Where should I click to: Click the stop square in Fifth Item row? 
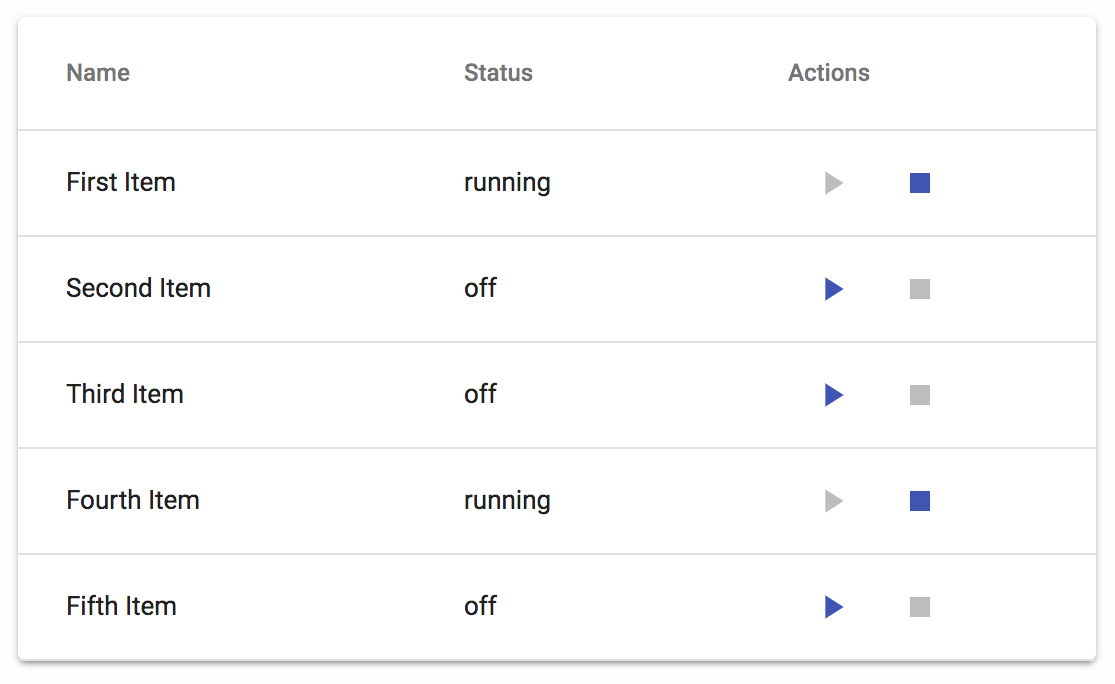(920, 607)
